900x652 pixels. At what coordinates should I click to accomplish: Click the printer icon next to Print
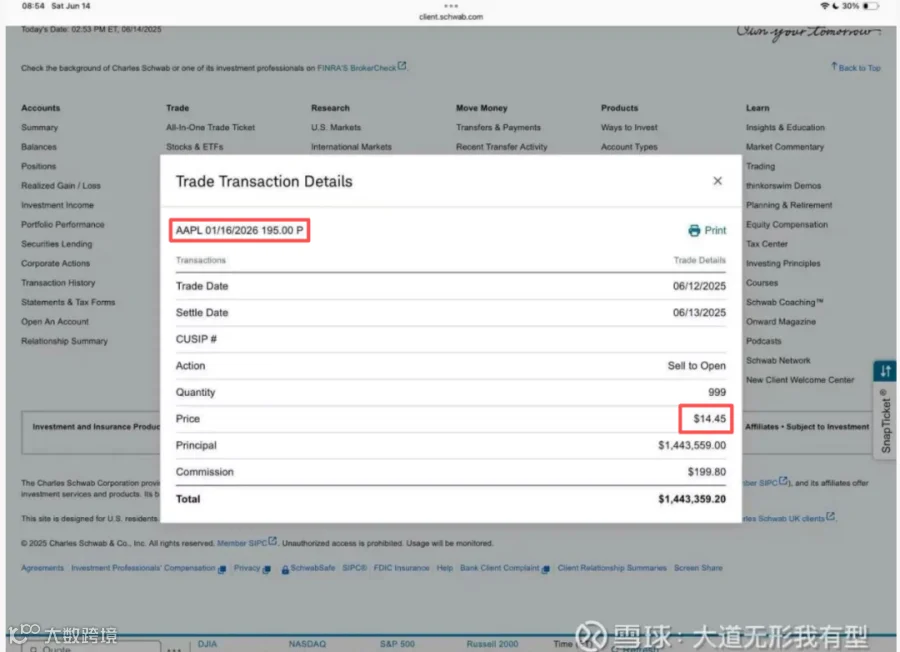point(694,231)
